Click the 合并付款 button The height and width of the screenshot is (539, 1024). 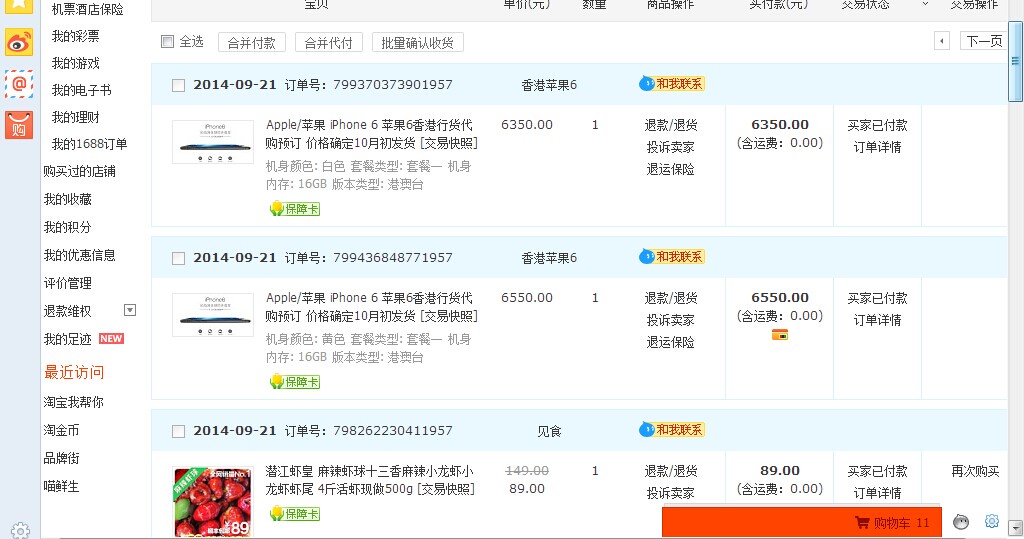[251, 42]
